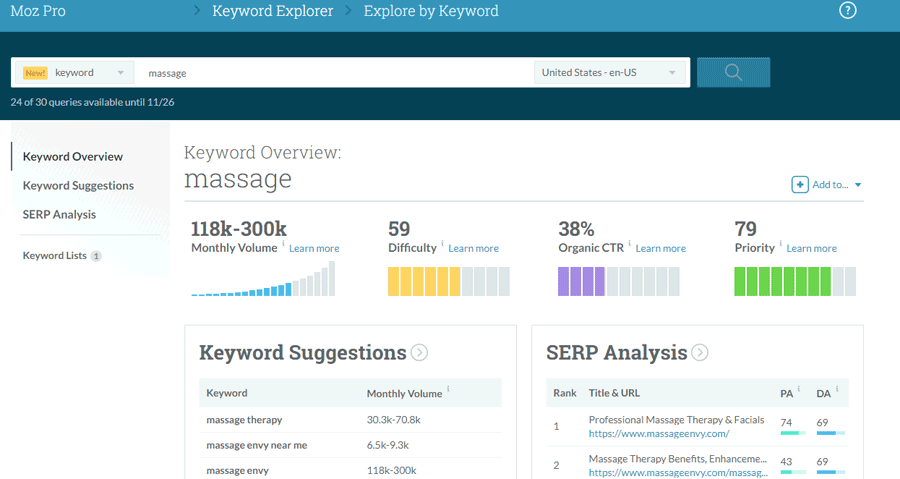Click info icon beside PA column header
Screen dimensions: 900x479
pyautogui.click(x=799, y=389)
